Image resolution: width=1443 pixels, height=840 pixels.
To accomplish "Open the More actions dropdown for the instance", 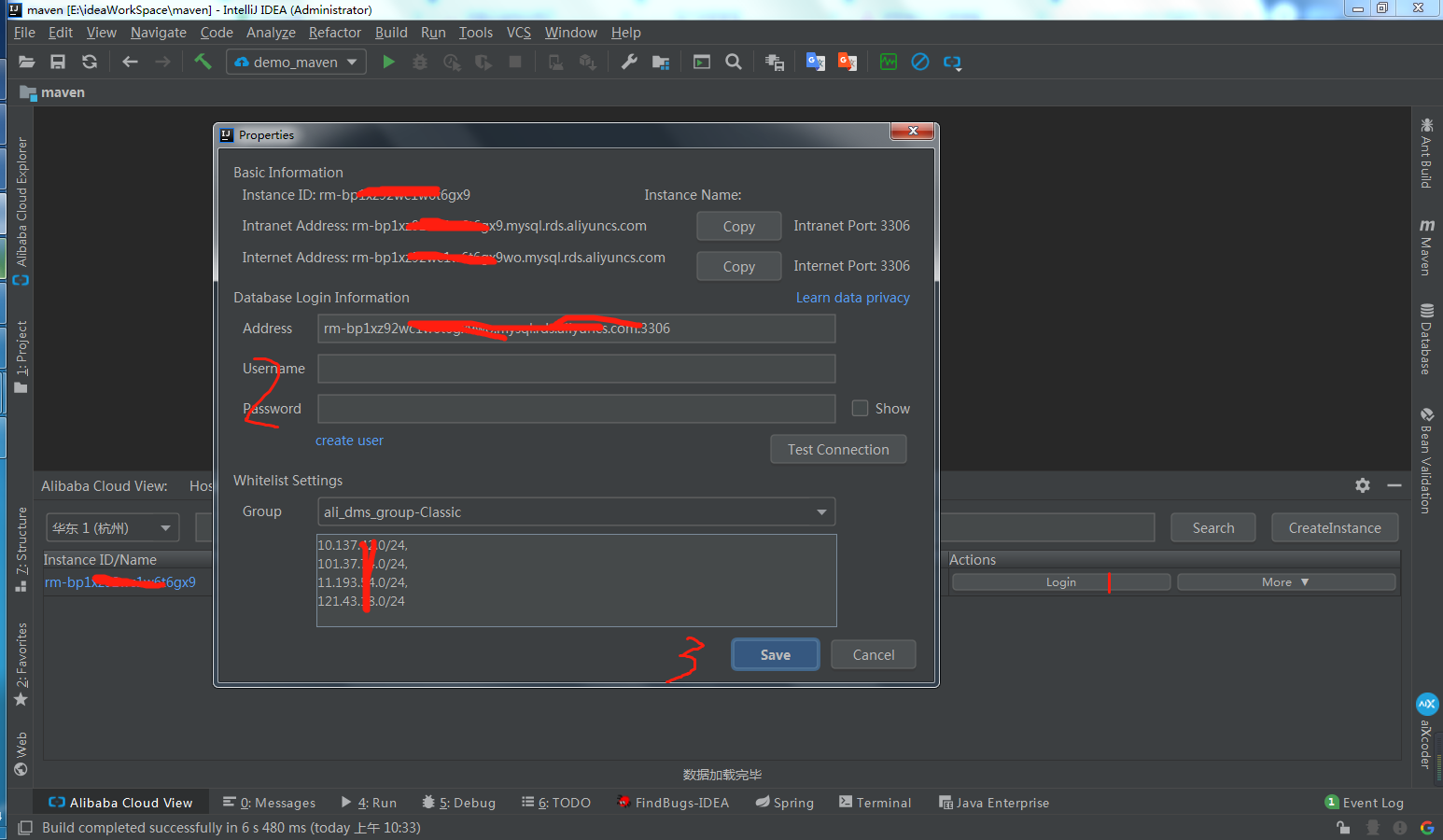I will point(1286,581).
